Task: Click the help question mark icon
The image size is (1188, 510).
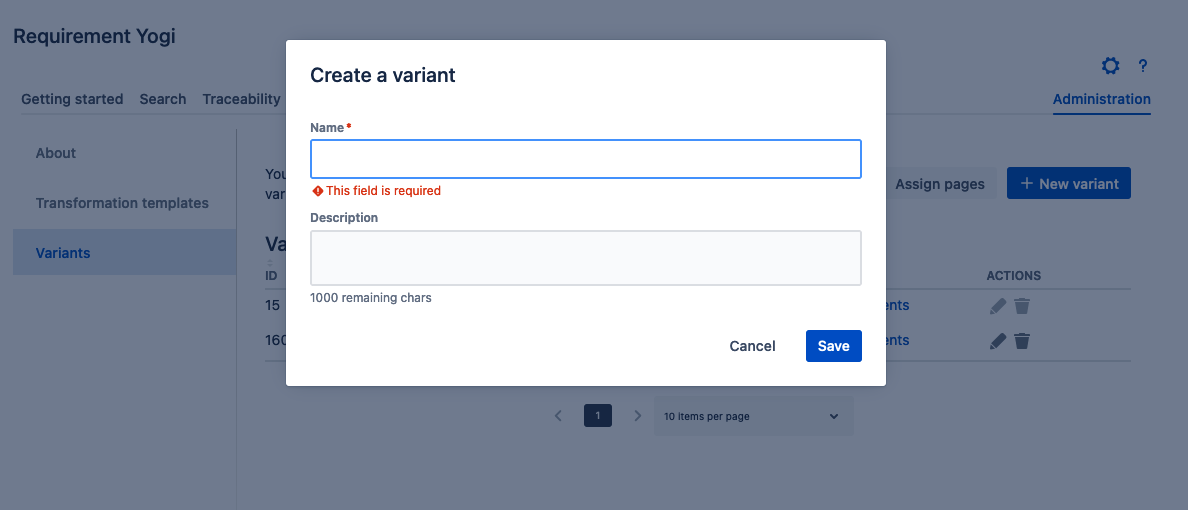Action: (1143, 66)
